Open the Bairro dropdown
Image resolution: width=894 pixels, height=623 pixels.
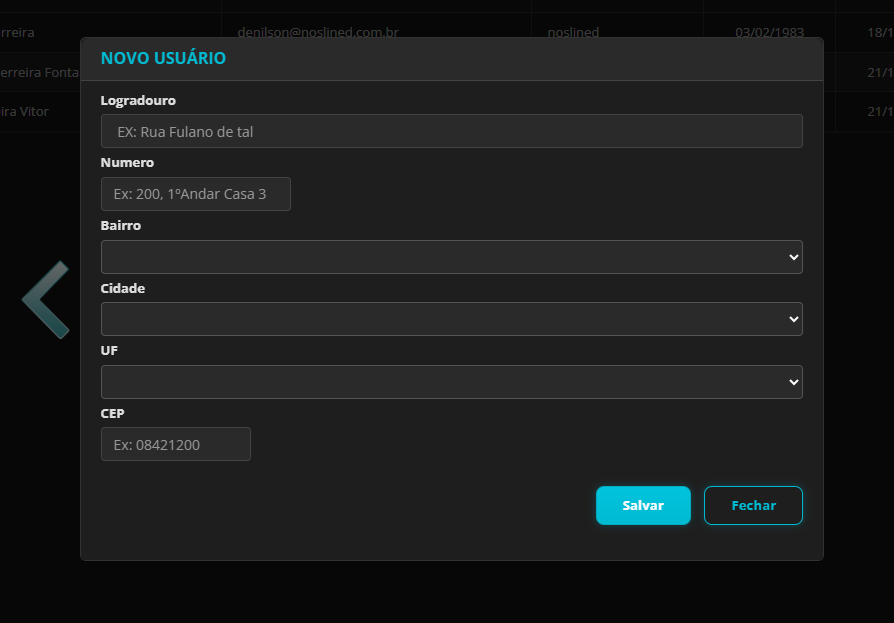pyautogui.click(x=451, y=257)
